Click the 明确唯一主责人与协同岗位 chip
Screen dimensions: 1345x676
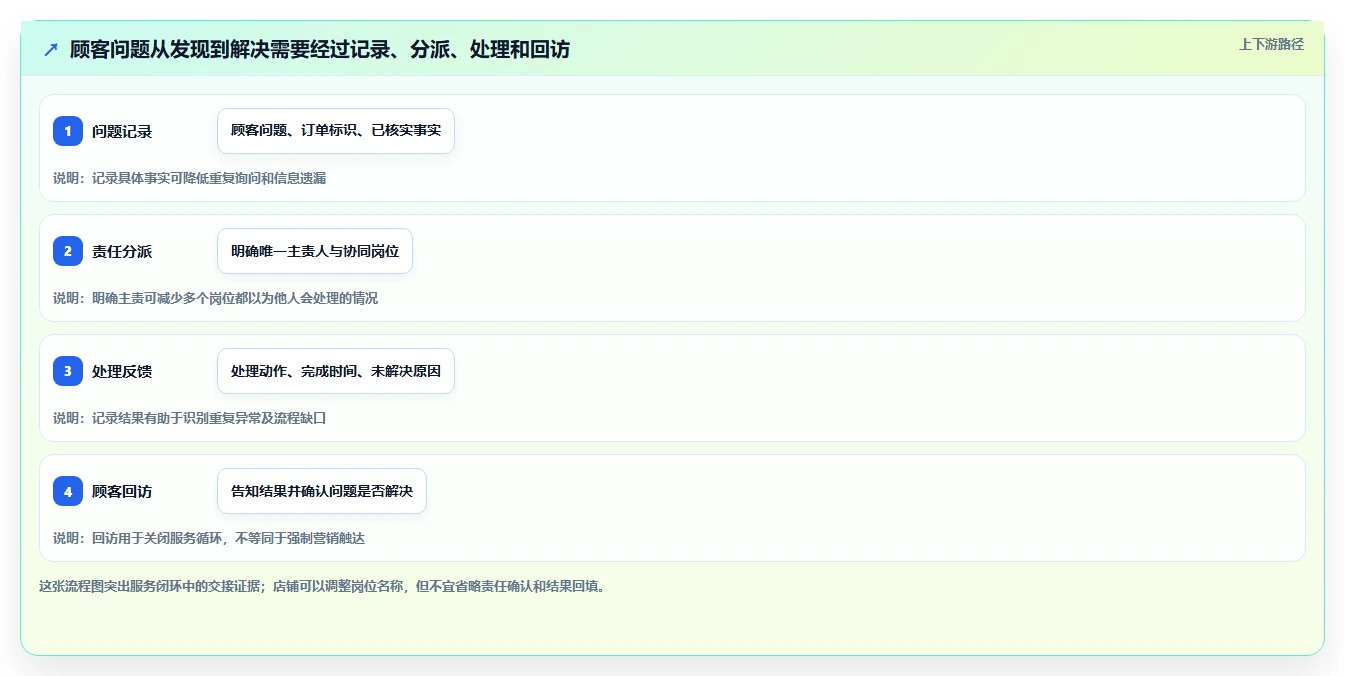pos(315,251)
